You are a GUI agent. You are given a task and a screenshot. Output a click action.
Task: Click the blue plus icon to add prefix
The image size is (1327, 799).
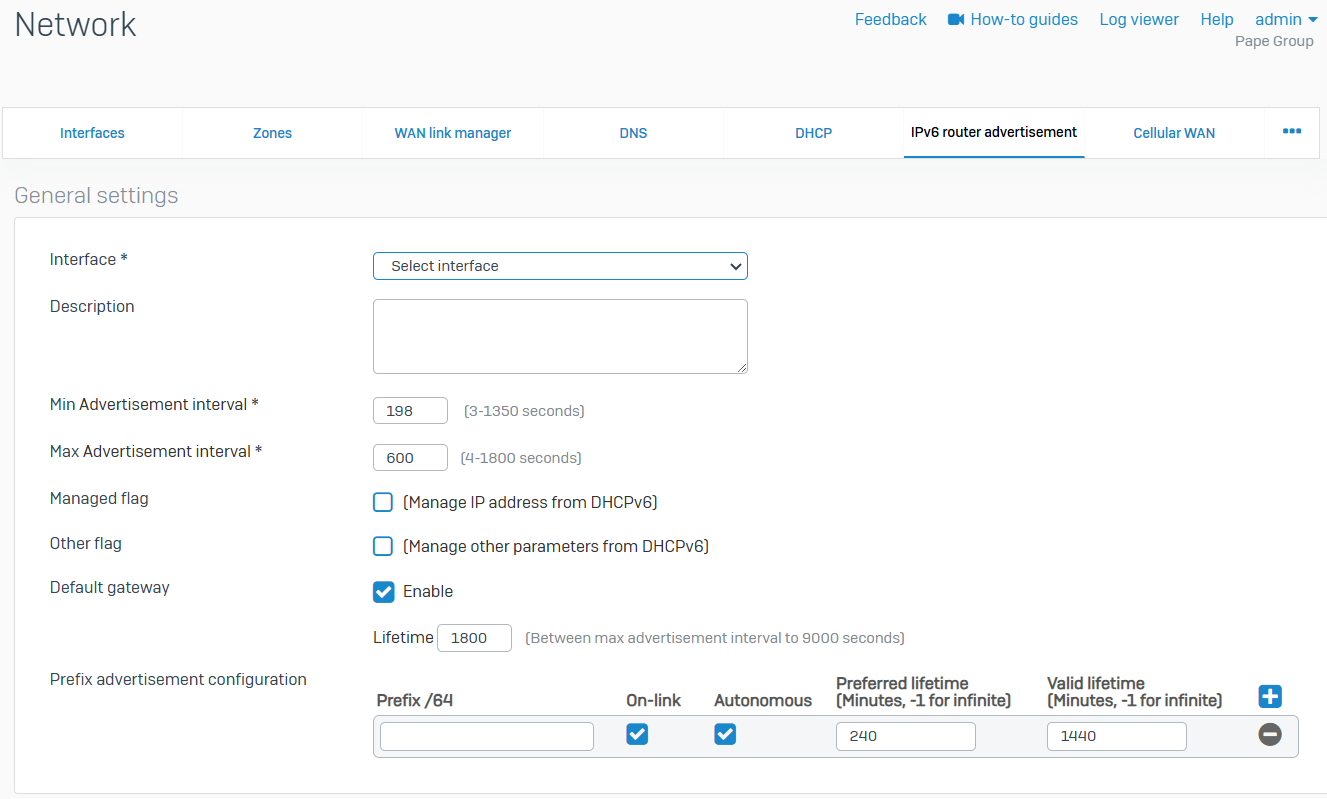(x=1270, y=697)
